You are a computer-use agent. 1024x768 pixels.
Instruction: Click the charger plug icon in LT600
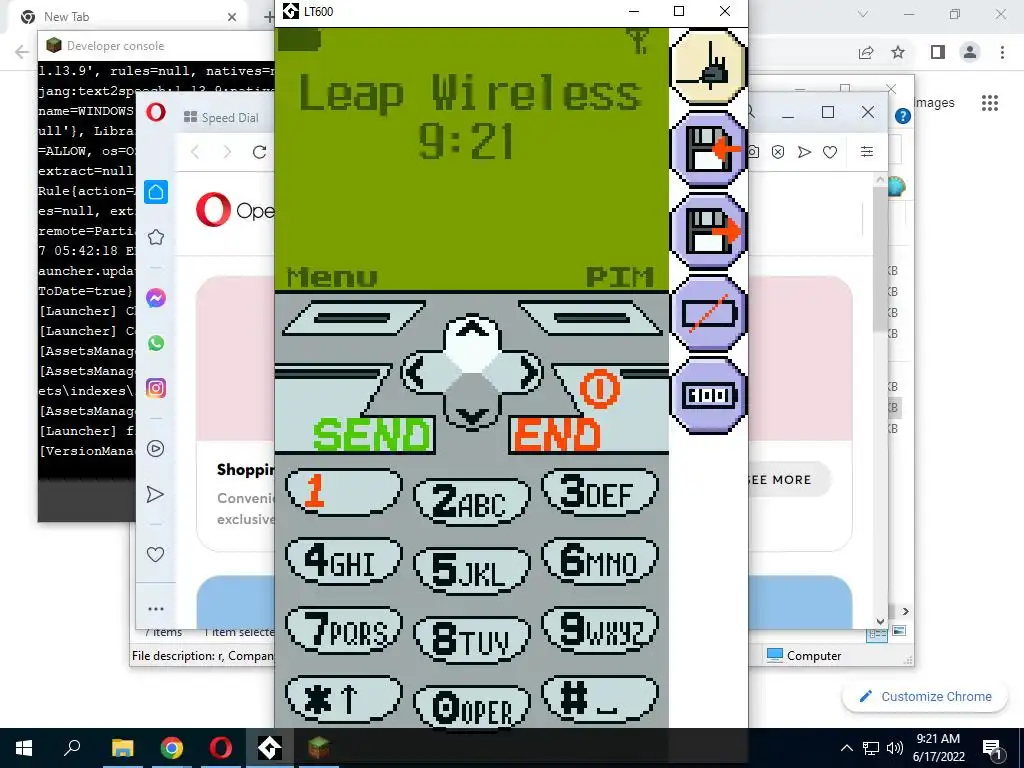coord(709,67)
